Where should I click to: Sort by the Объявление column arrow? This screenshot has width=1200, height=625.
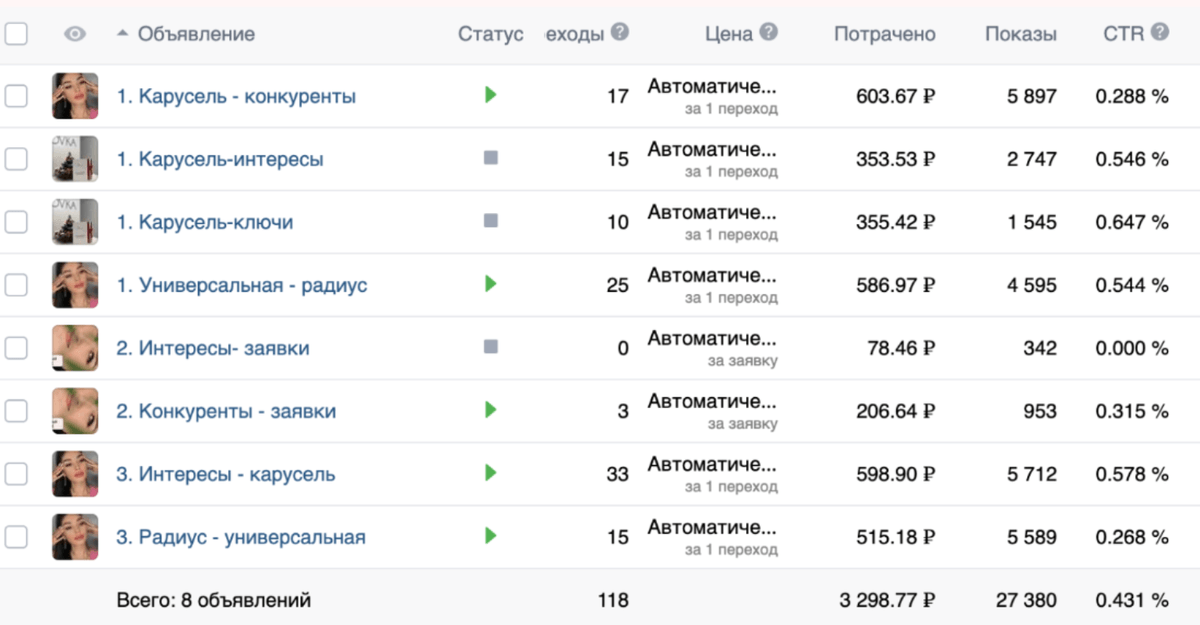122,34
